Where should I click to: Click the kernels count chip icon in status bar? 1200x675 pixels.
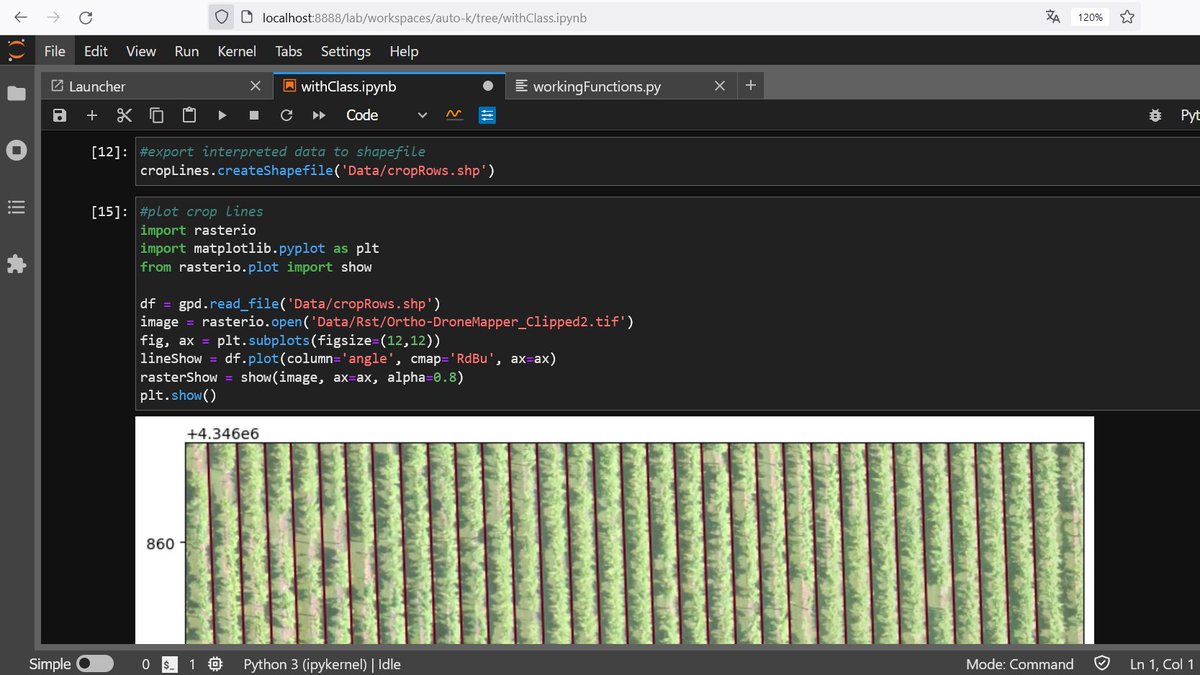[216, 664]
